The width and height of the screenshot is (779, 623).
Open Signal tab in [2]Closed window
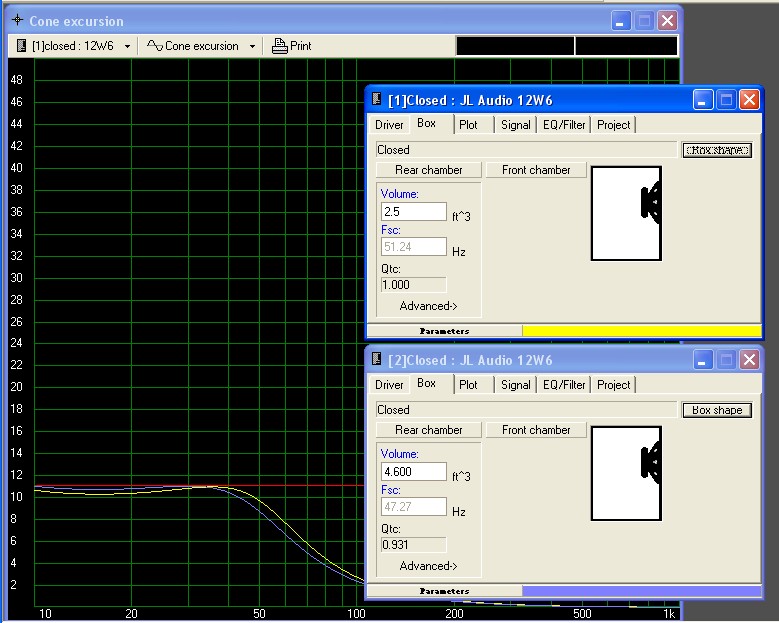[516, 385]
